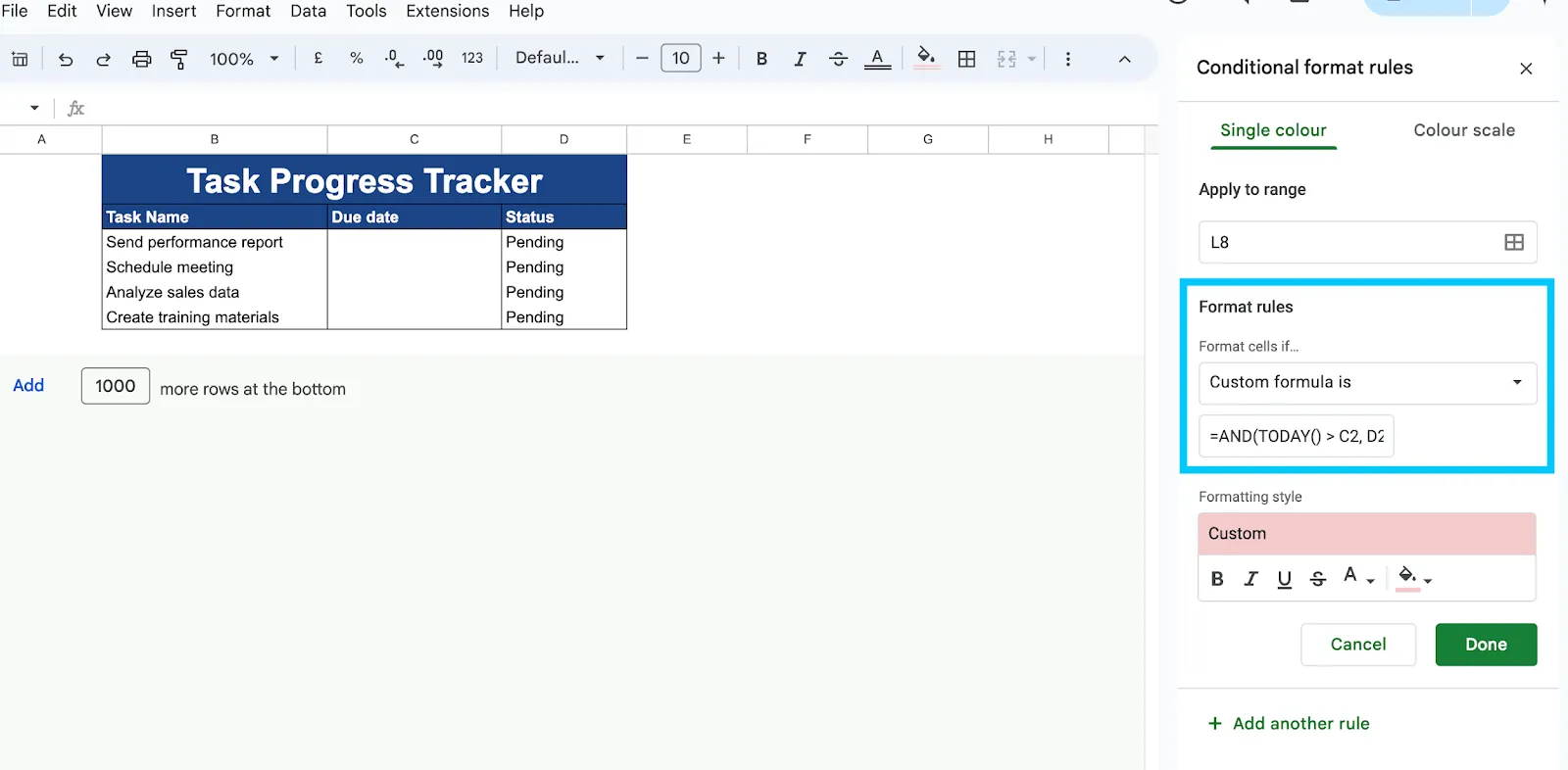Click the custom formula input field
The image size is (1568, 770).
click(x=1296, y=437)
